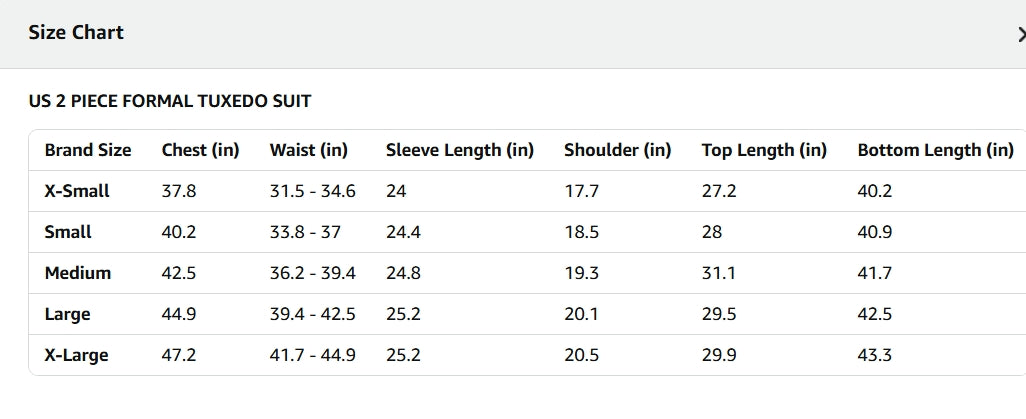Close the Size Chart dialog
This screenshot has width=1026, height=419.
click(1020, 34)
